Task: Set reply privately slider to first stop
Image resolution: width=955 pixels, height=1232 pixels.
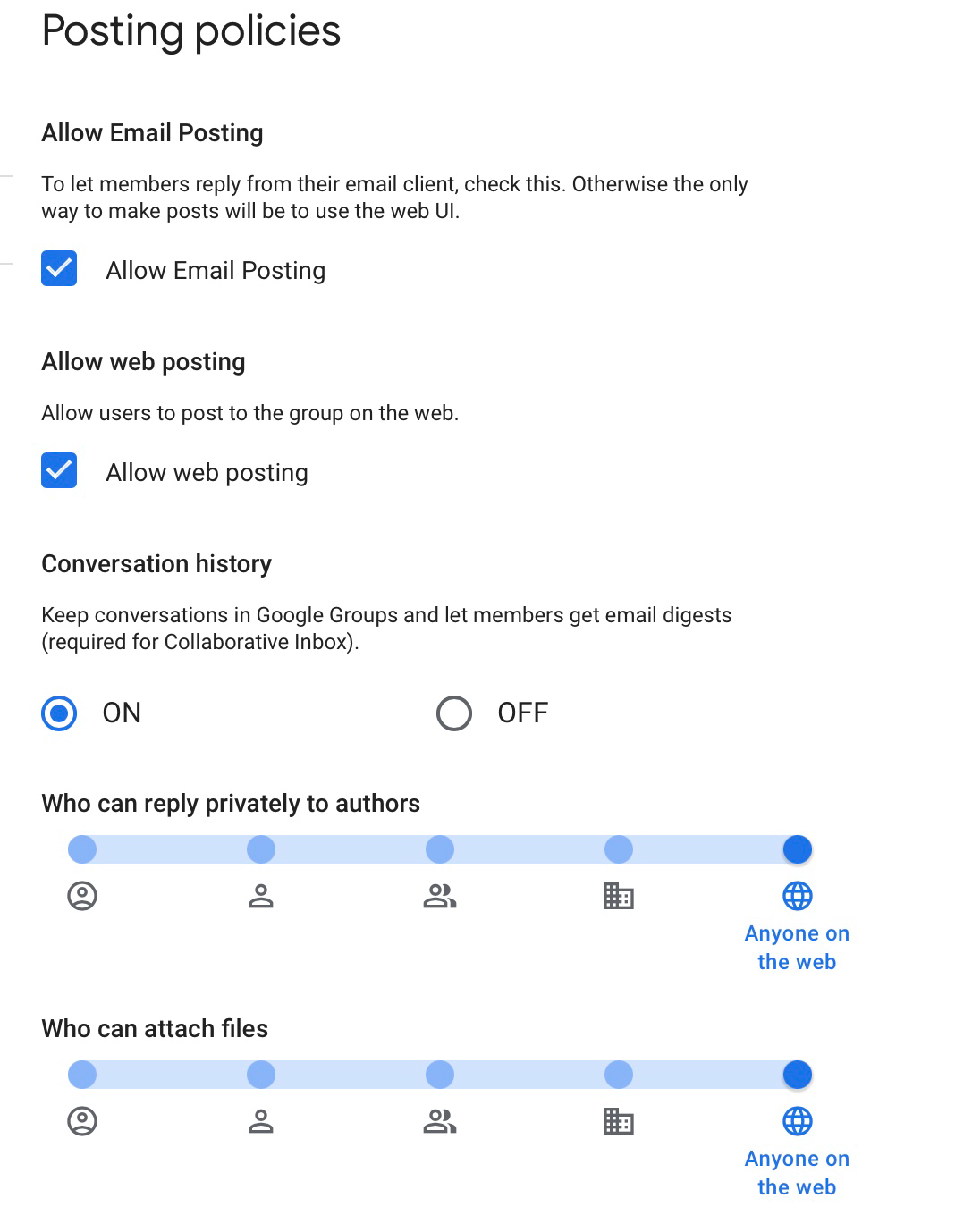Action: [82, 849]
